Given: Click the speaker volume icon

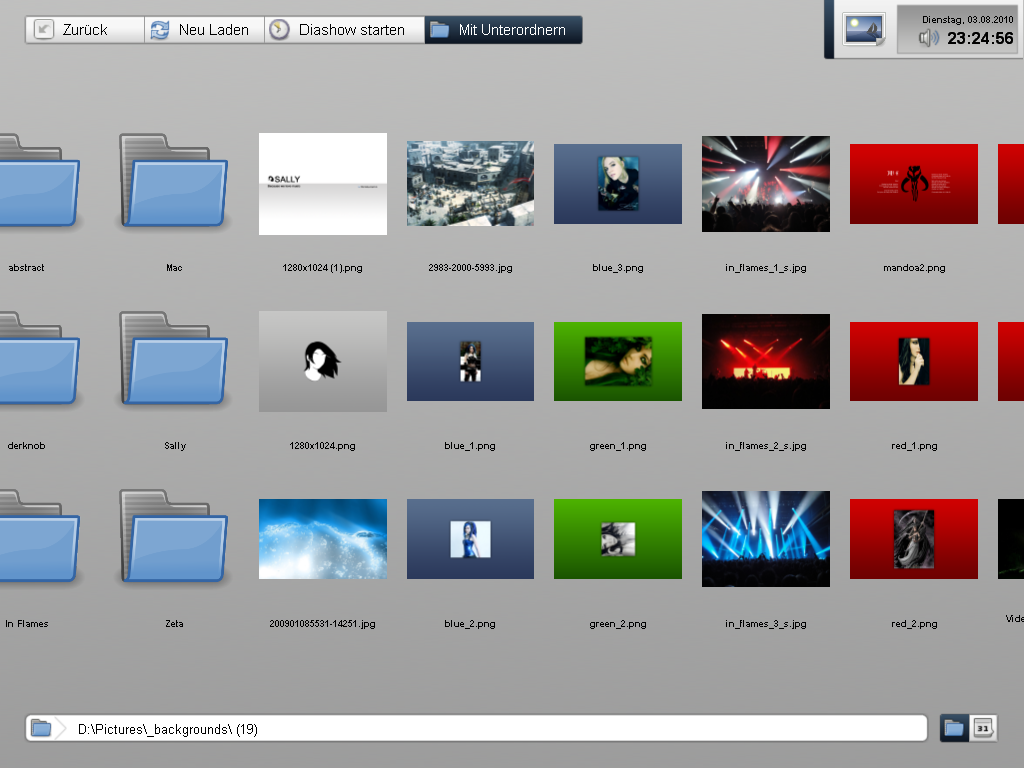Looking at the screenshot, I should coord(928,39).
